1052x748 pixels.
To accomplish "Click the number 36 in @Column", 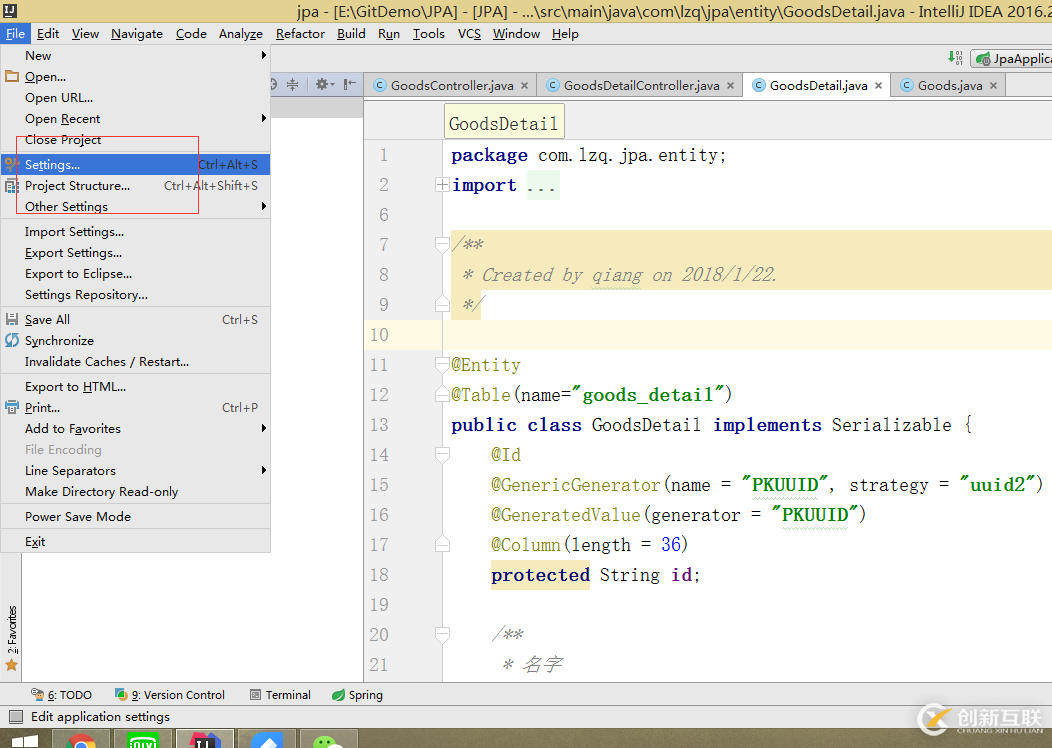I will click(x=671, y=544).
